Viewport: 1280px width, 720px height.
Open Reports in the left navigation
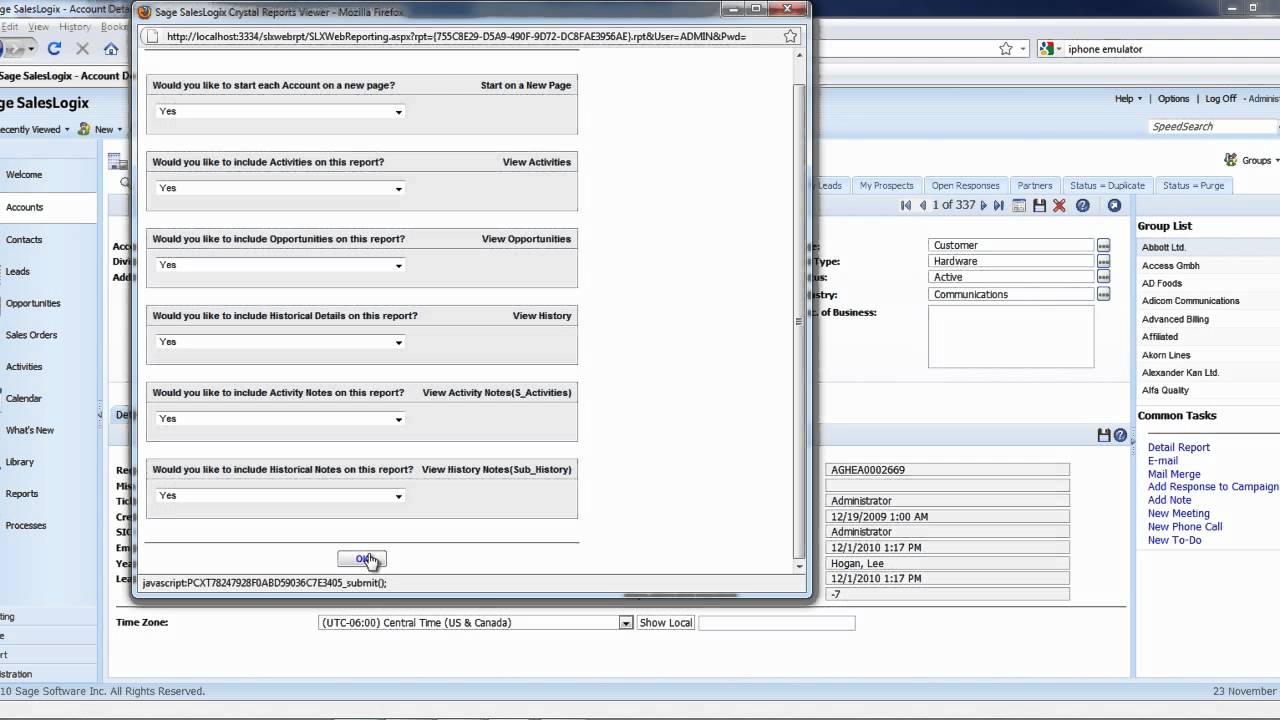click(x=22, y=494)
